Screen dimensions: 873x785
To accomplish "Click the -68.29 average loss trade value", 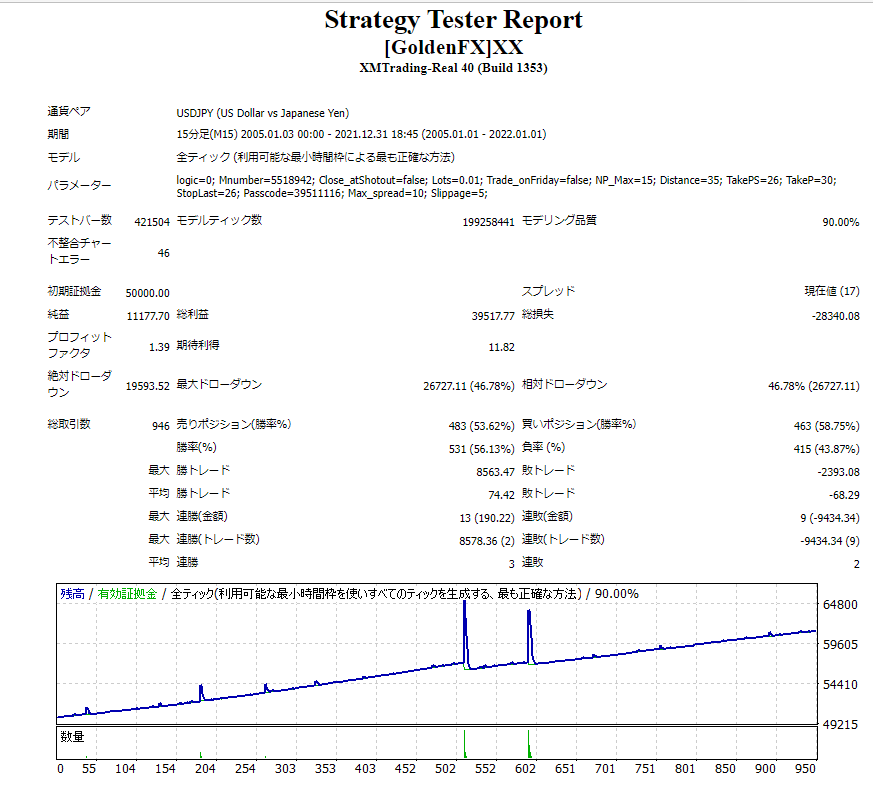I will 844,495.
